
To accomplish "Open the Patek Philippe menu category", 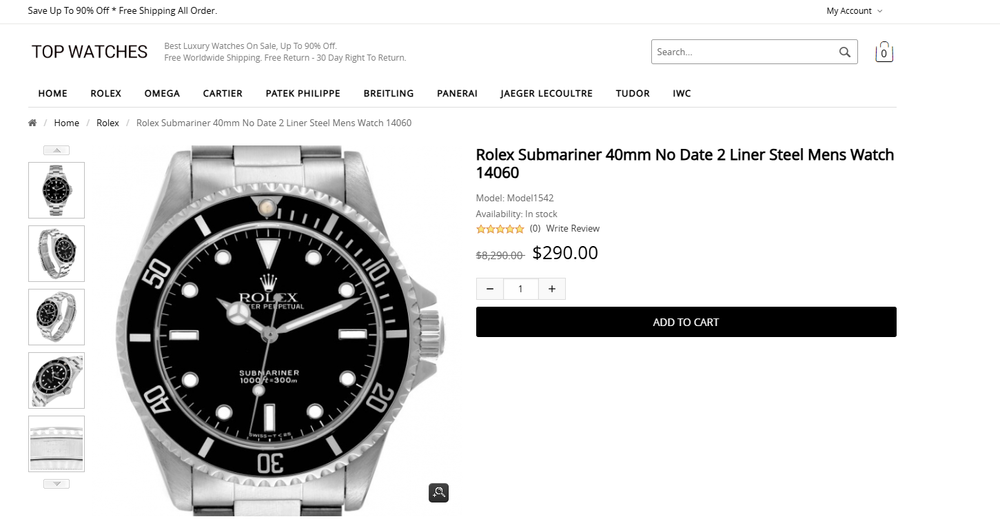I will pos(303,93).
